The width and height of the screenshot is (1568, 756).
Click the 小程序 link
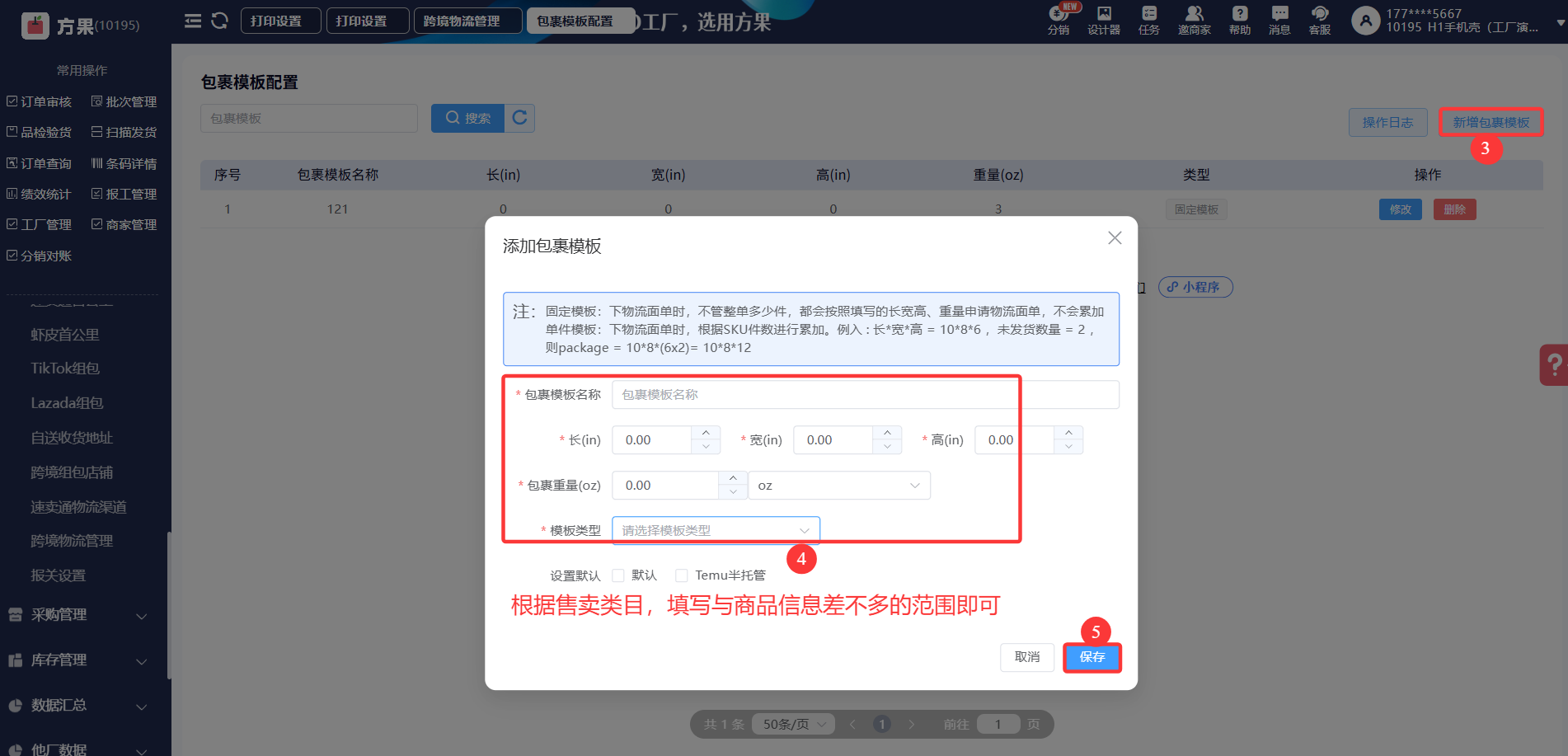pos(1195,287)
